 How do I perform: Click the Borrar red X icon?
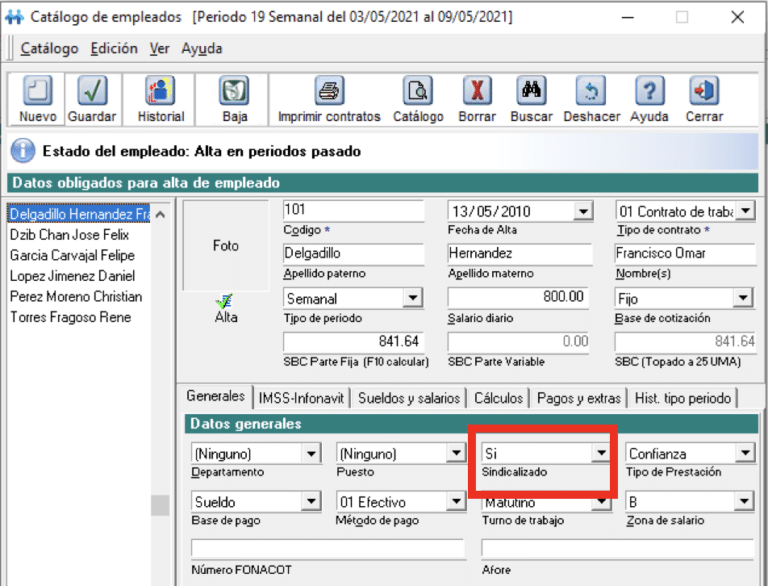477,90
